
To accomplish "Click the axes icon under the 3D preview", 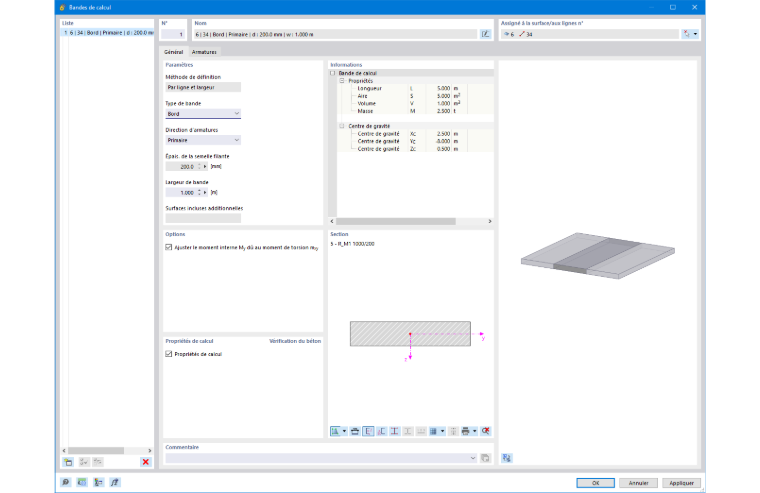I will click(507, 458).
